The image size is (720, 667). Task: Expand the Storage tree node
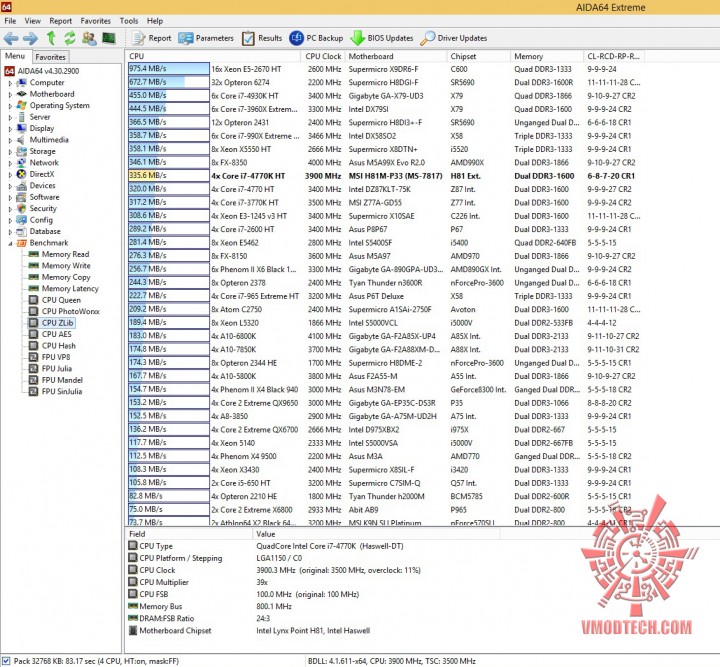10,152
